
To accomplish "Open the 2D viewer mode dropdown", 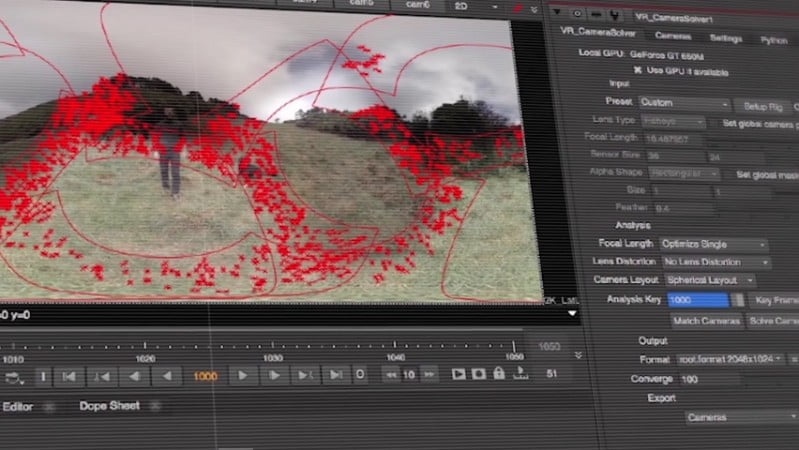I will (475, 7).
